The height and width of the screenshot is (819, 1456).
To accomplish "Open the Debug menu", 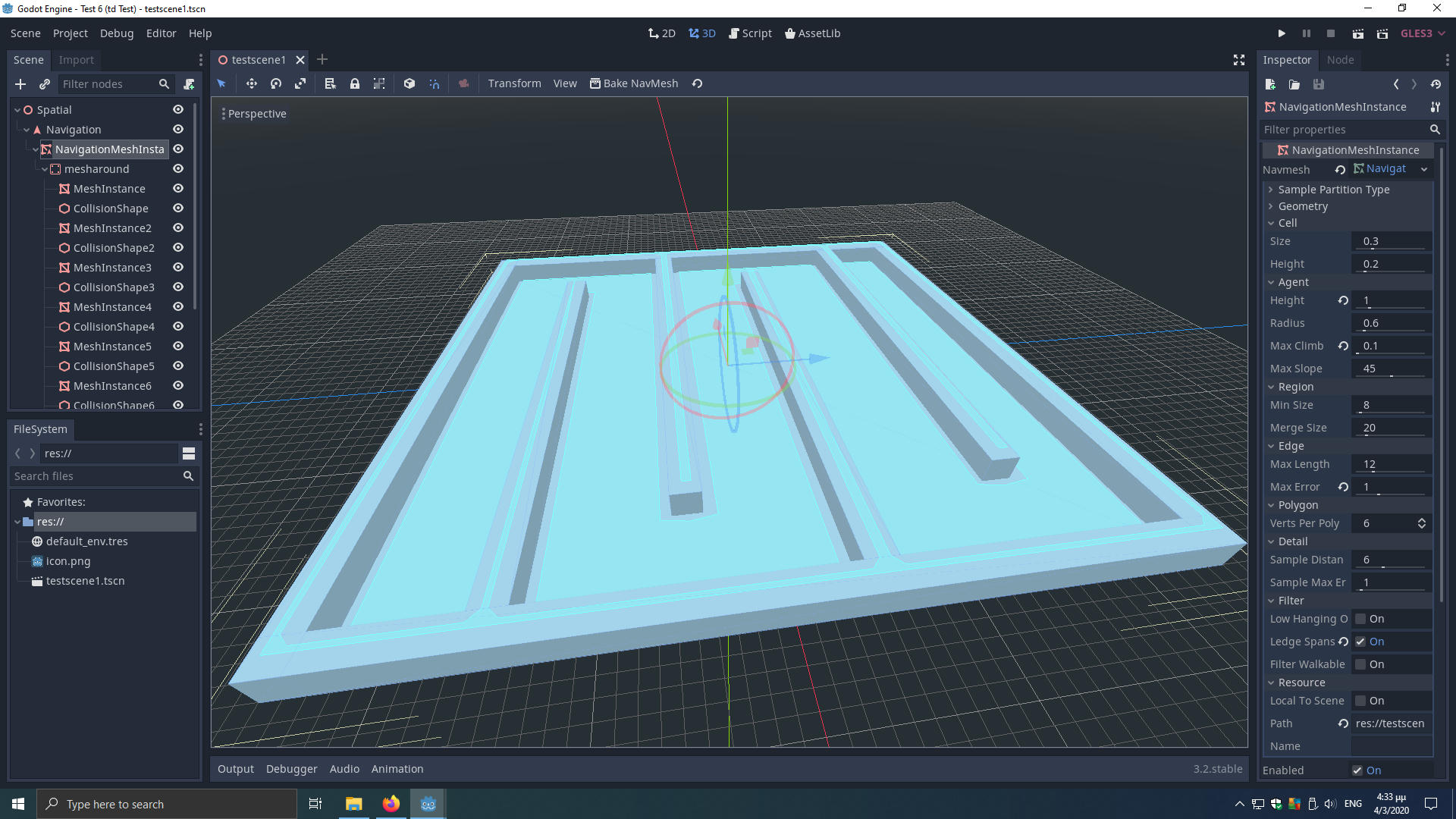I will (x=117, y=33).
